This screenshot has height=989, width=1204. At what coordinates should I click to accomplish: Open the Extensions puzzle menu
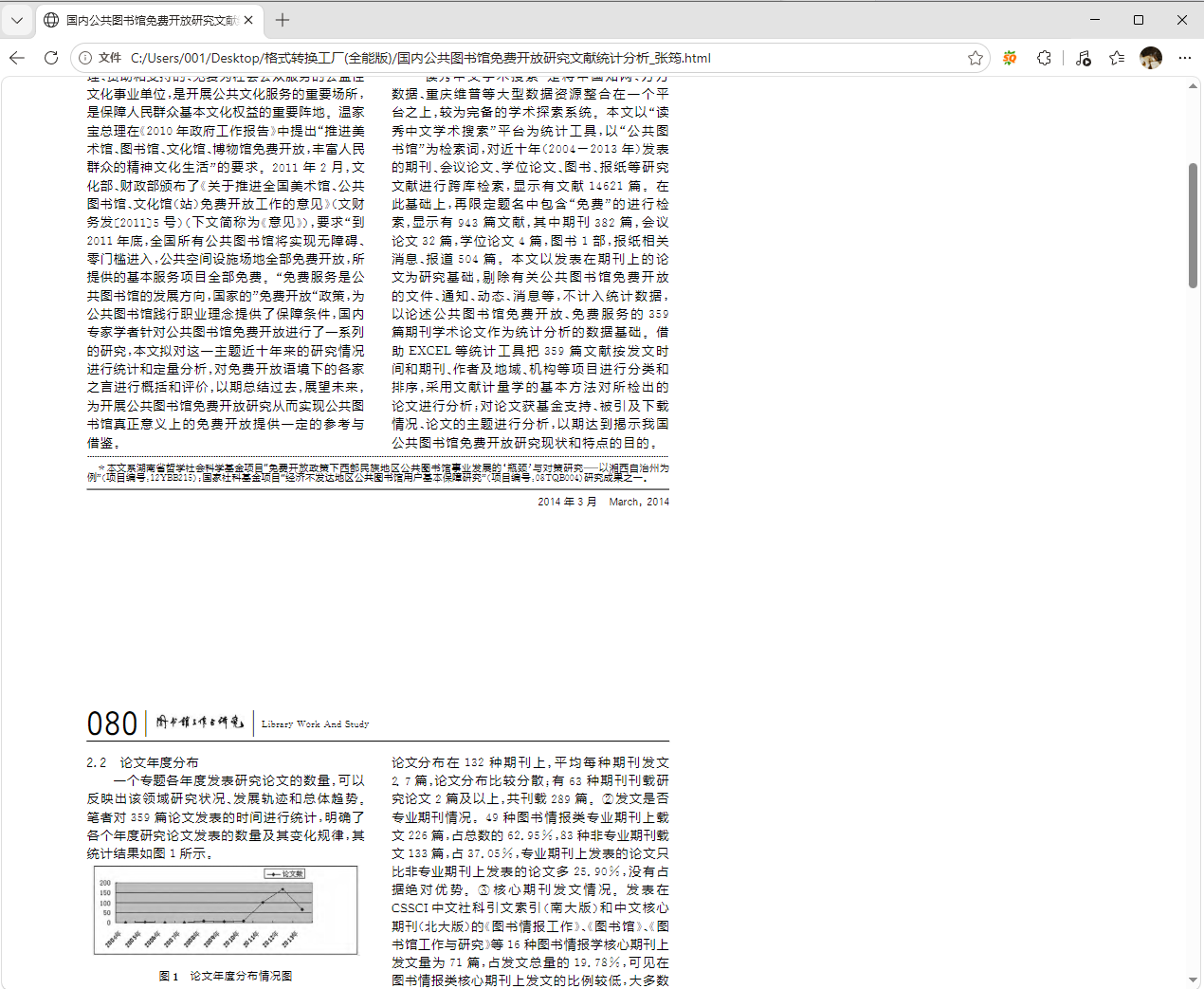[x=1045, y=58]
